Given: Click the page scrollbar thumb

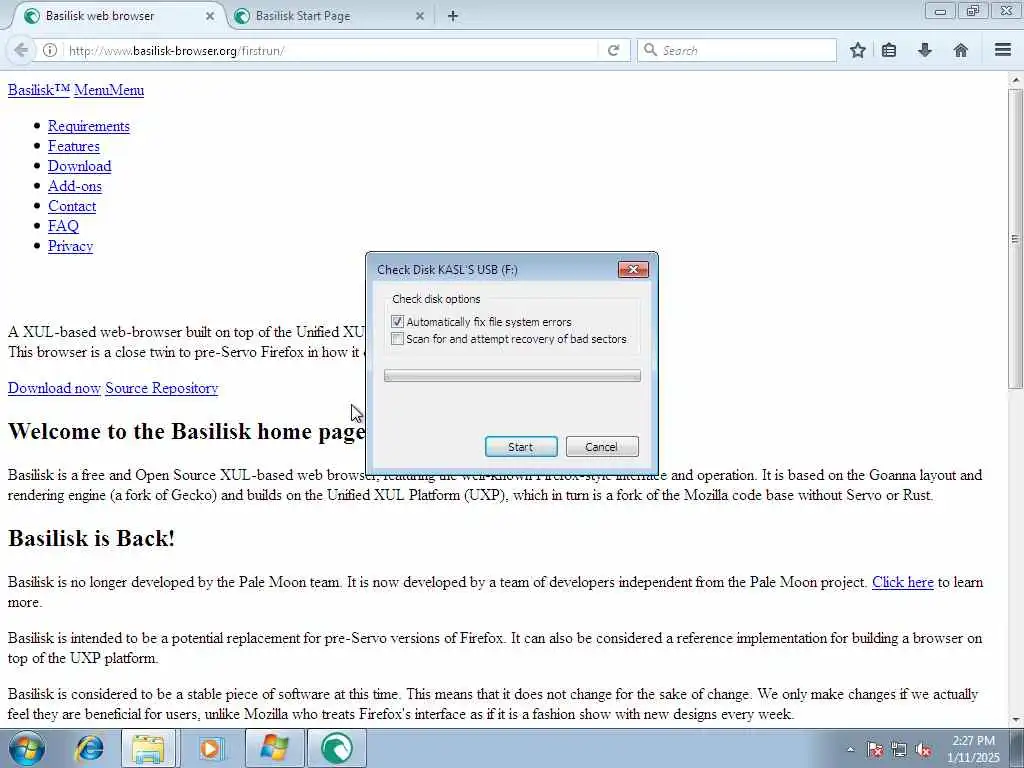Looking at the screenshot, I should click(1015, 238).
